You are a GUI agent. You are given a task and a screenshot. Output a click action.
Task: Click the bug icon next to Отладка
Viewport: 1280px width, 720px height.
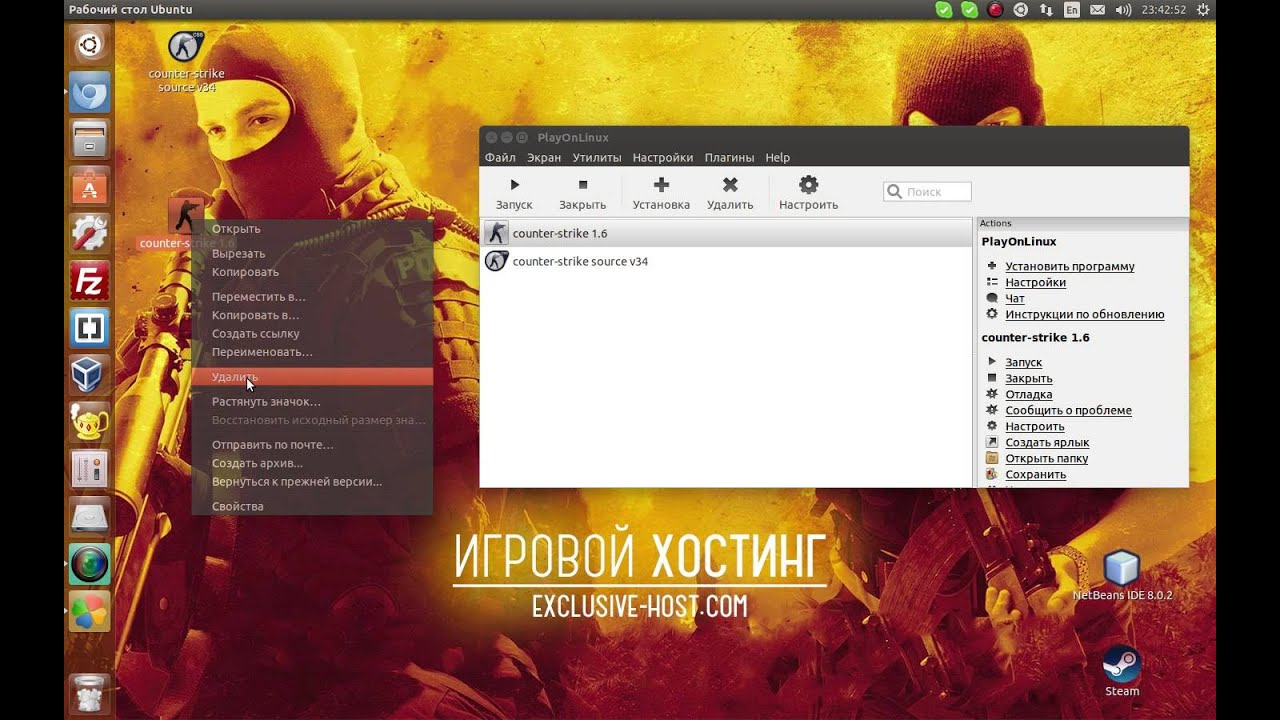click(x=992, y=394)
